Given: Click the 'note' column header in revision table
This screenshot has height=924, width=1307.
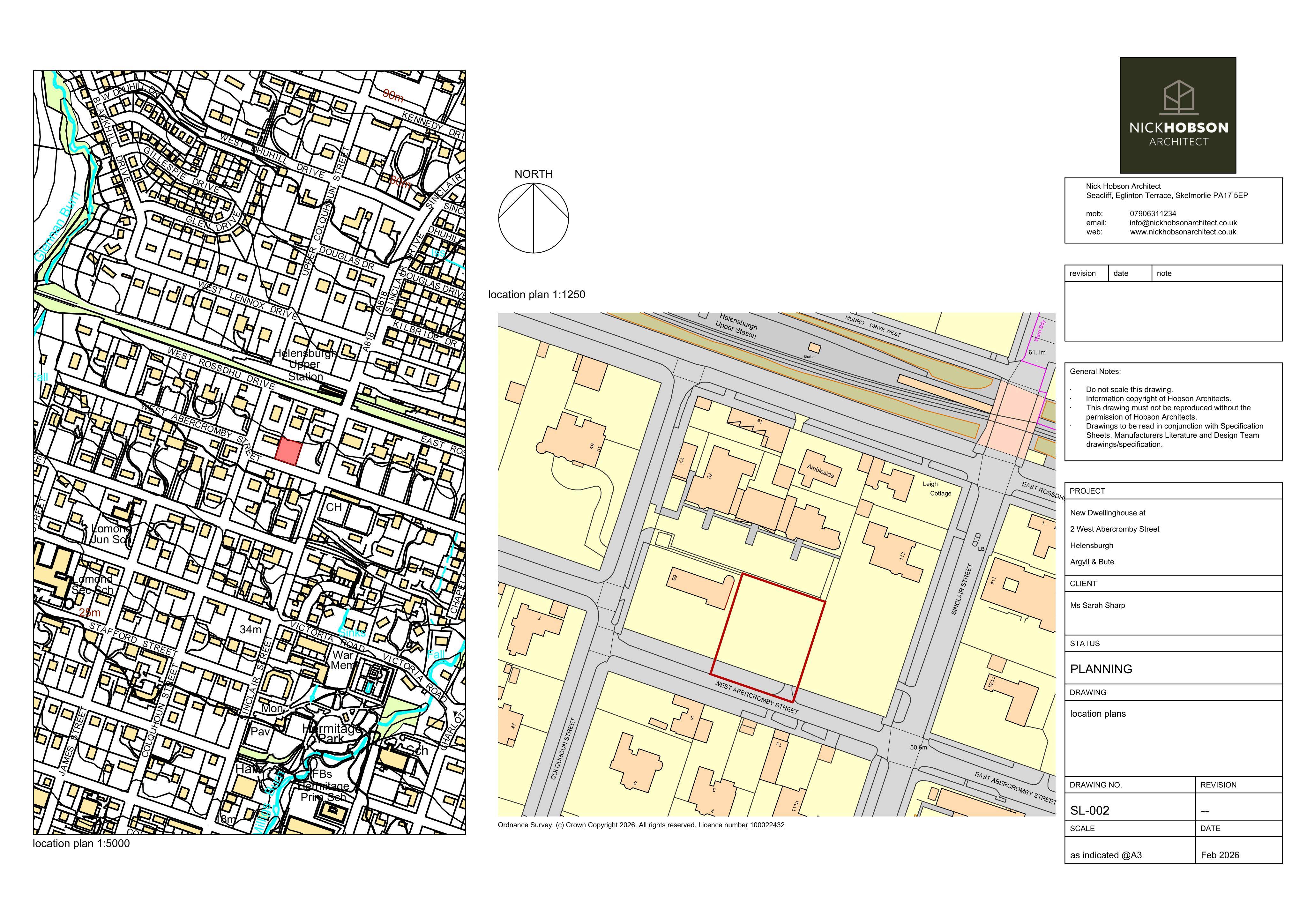Looking at the screenshot, I should [1164, 273].
